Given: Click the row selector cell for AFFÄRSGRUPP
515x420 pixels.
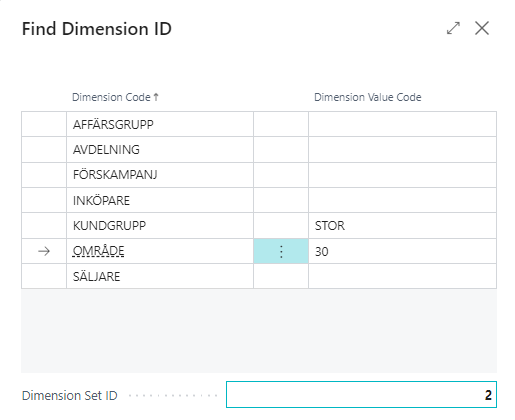Looking at the screenshot, I should click(x=44, y=124).
